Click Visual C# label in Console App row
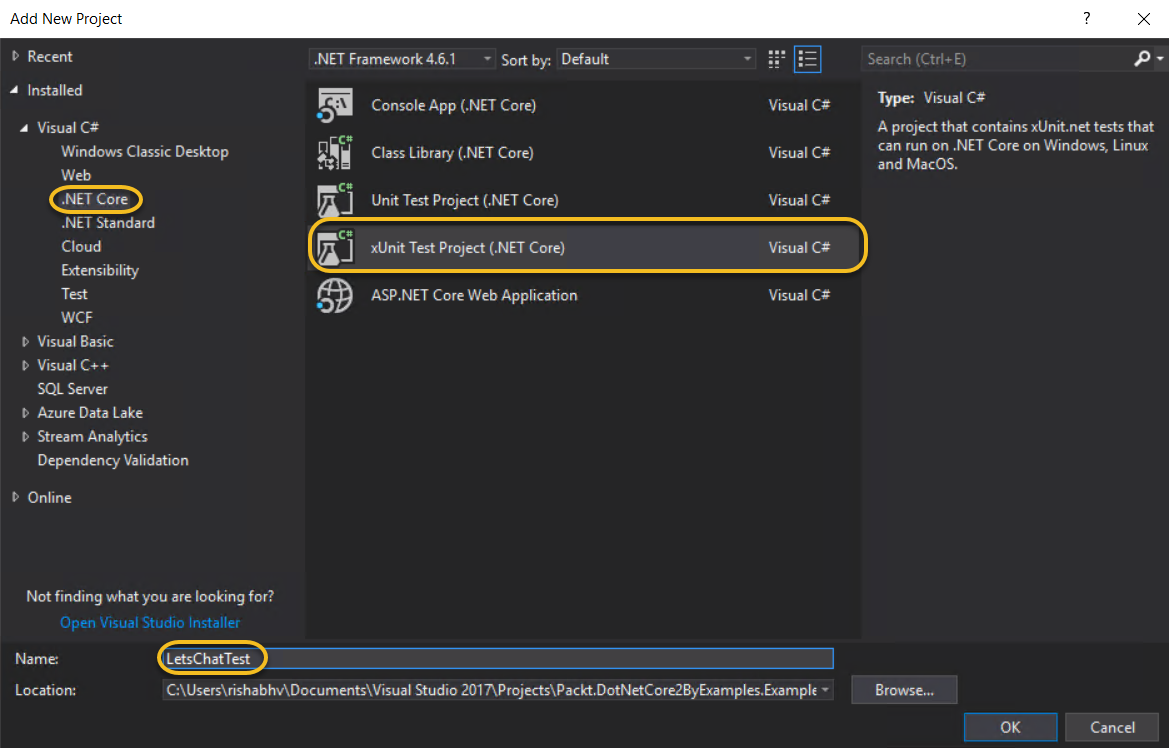 799,105
